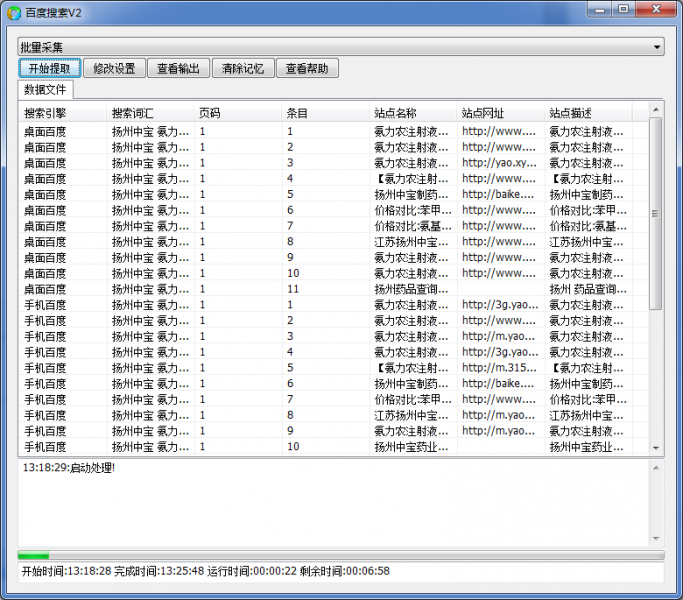The height and width of the screenshot is (600, 683).
Task: Click 【氟力农注射... site name in 桌面百度 row 4
Action: pos(411,179)
